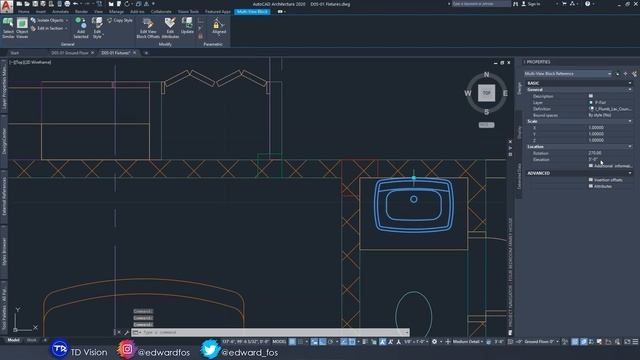Open Edit View Block Offsets tool
Image resolution: width=640 pixels, height=360 pixels.
[148, 28]
